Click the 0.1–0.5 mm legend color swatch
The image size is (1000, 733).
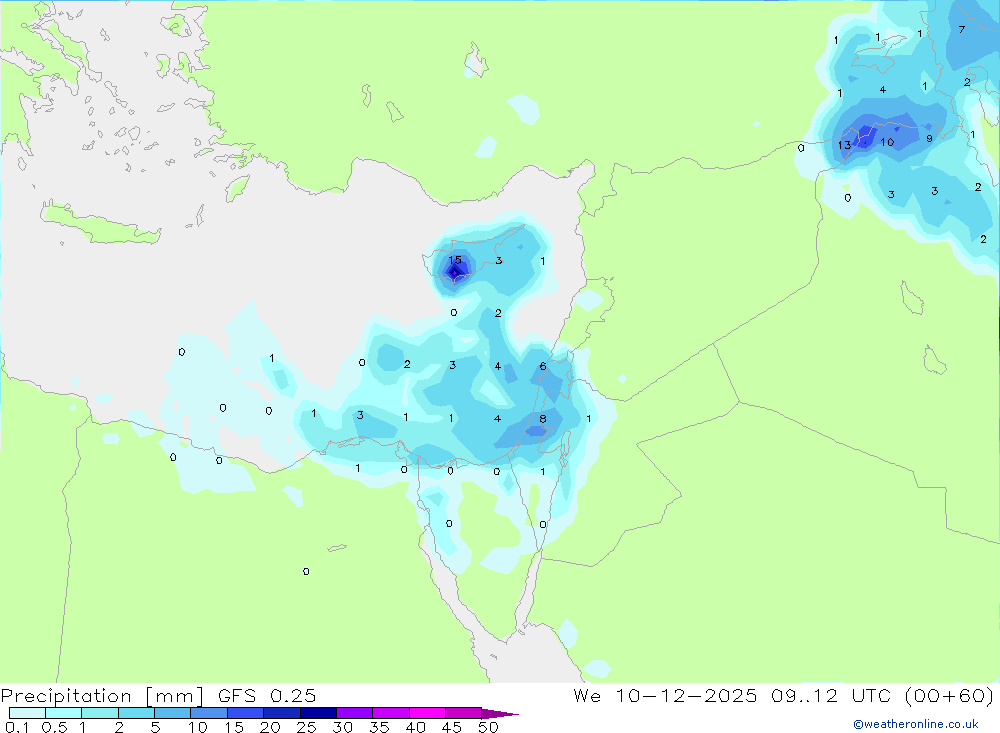[27, 713]
